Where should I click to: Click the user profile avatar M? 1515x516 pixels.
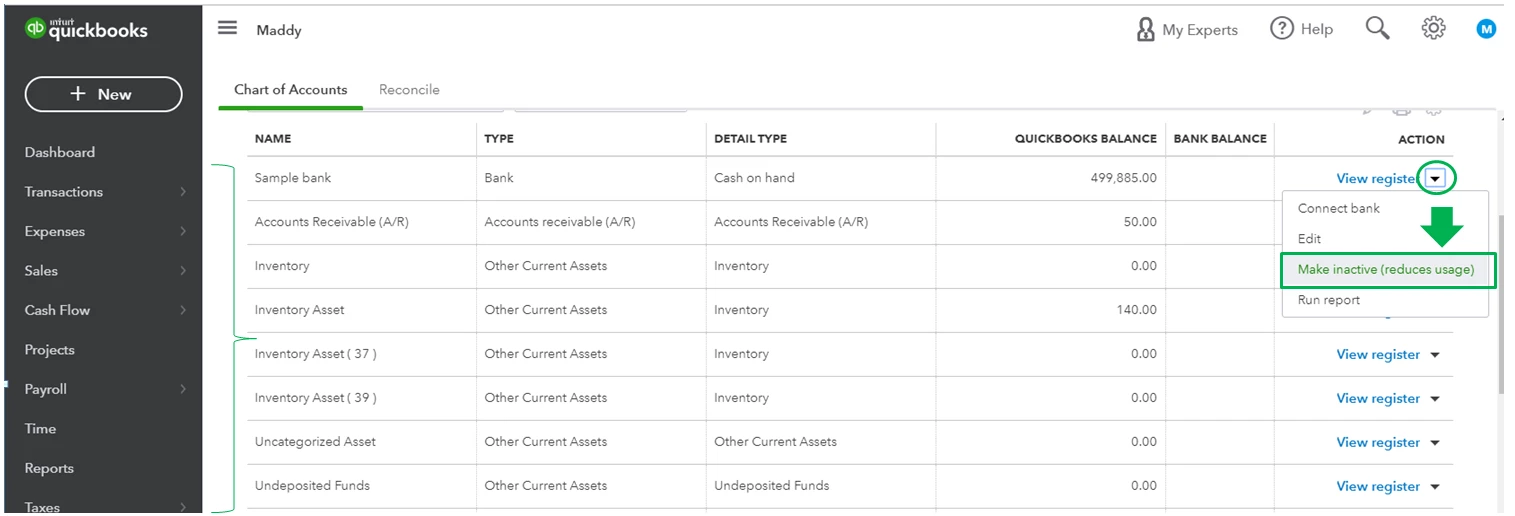click(1487, 29)
